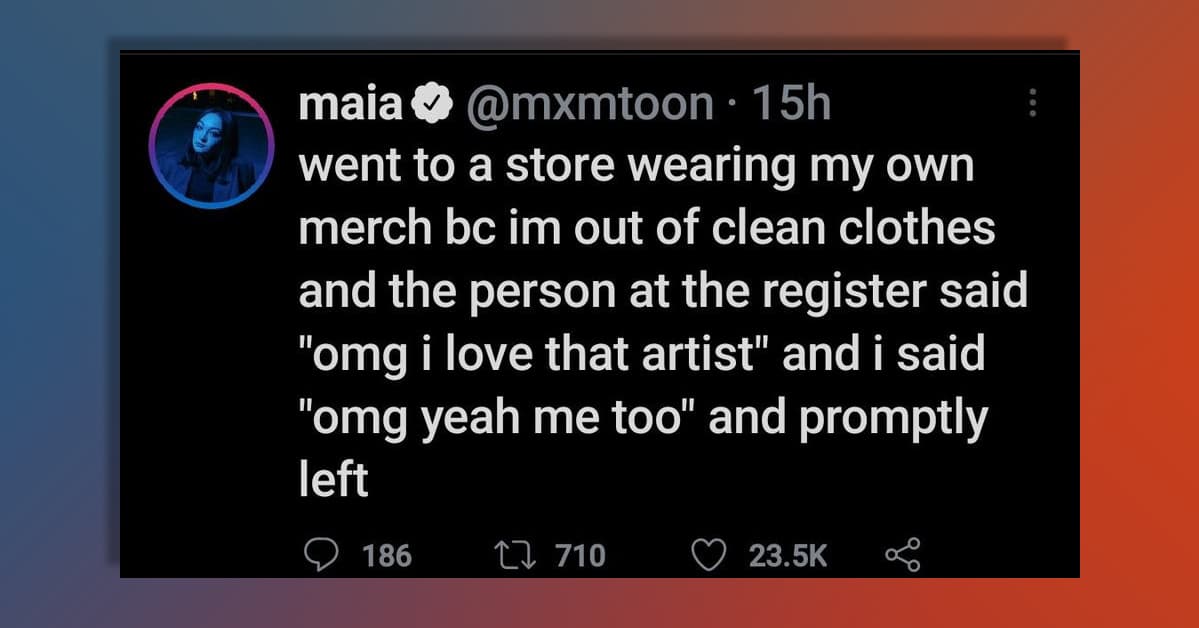1199x628 pixels.
Task: Open the three-dot more options menu
Action: (x=1033, y=102)
